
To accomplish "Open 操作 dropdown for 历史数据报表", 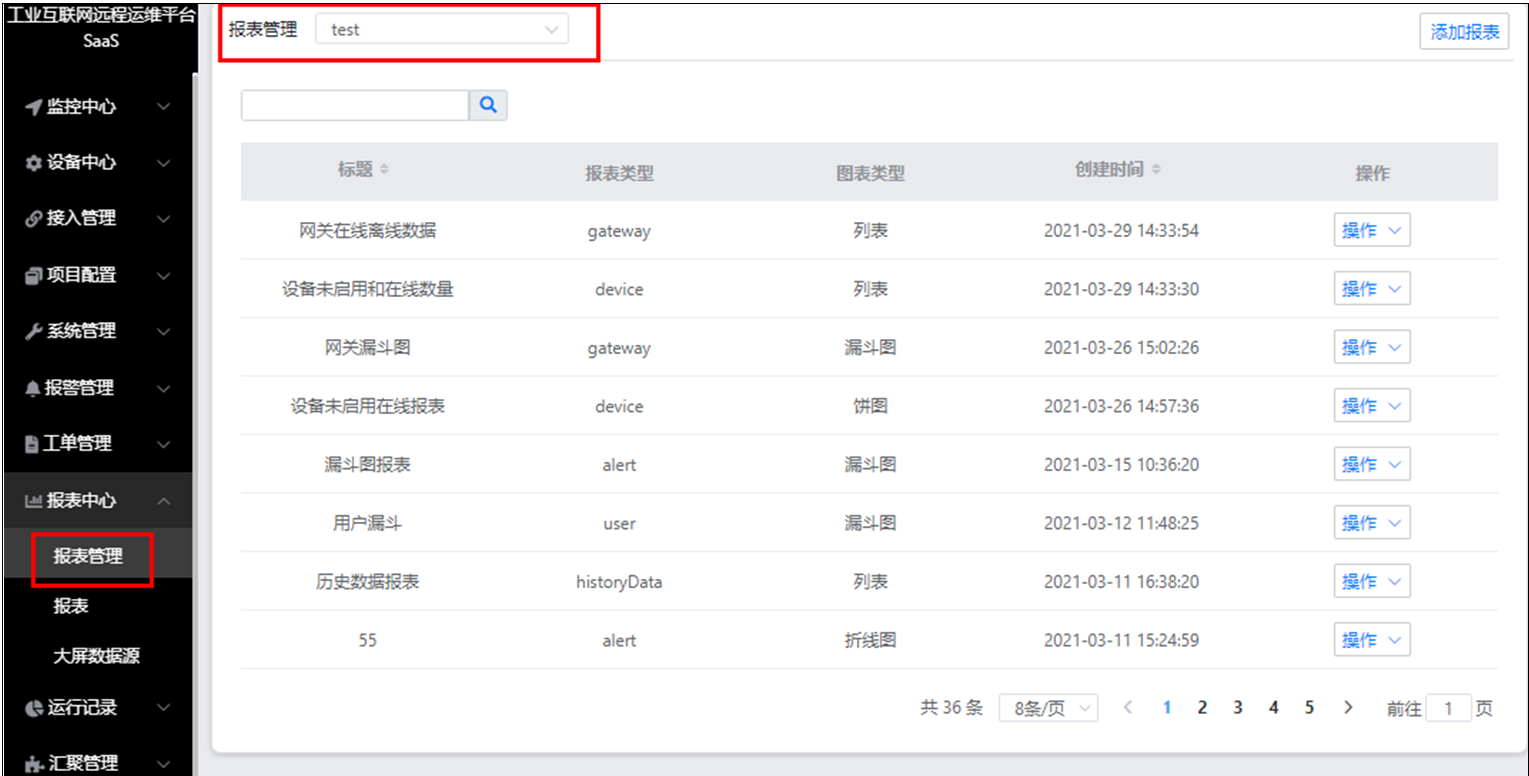I will (x=1372, y=582).
